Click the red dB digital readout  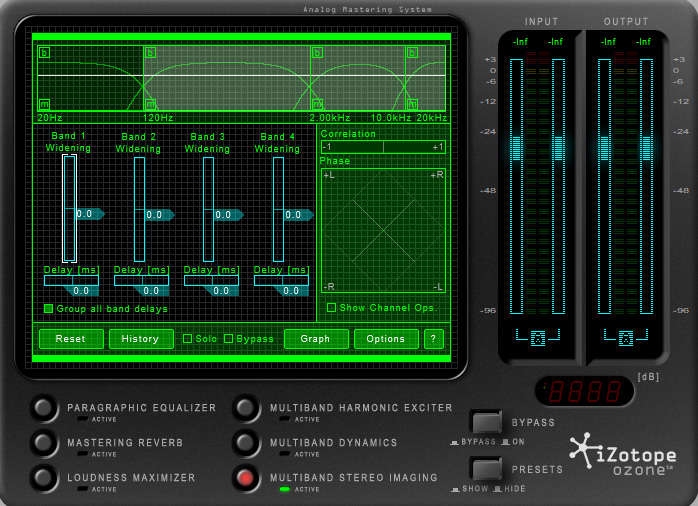coord(584,391)
